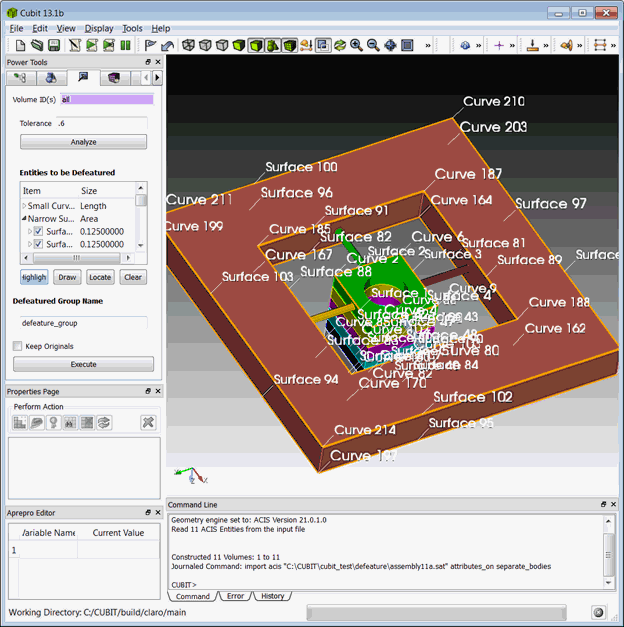Click the Tolerance input field

(100, 123)
